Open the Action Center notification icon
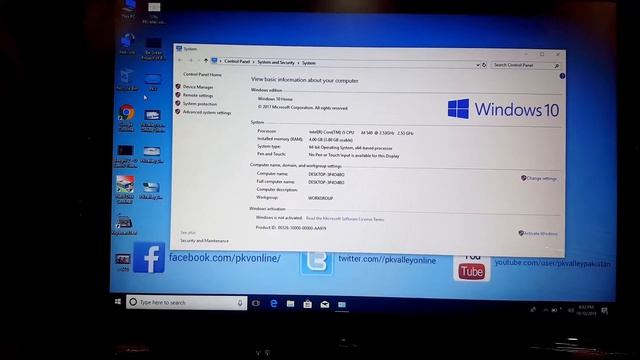Screen dimensions: 640x360 (604, 311)
